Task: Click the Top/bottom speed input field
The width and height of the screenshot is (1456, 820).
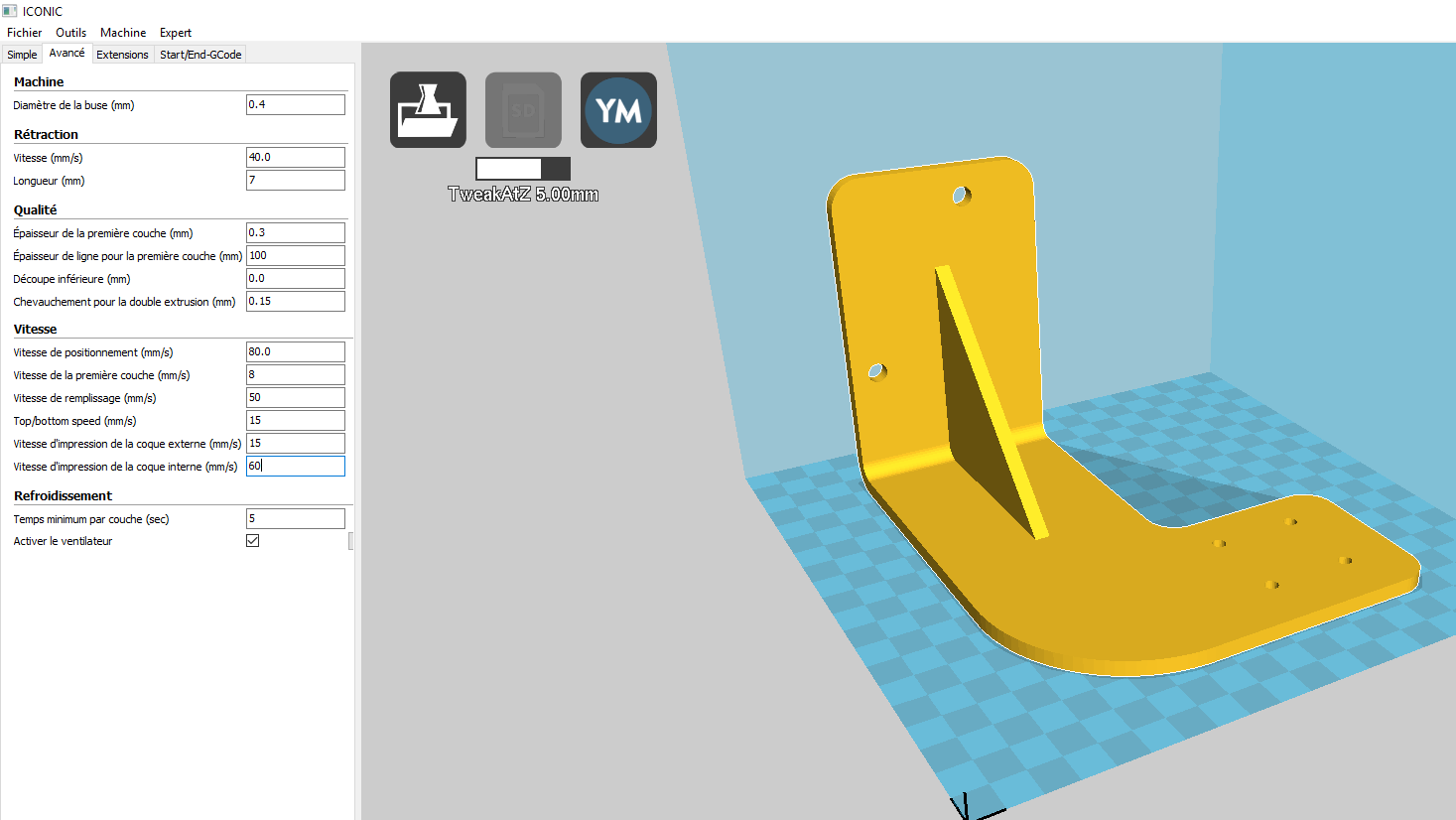Action: pos(296,420)
